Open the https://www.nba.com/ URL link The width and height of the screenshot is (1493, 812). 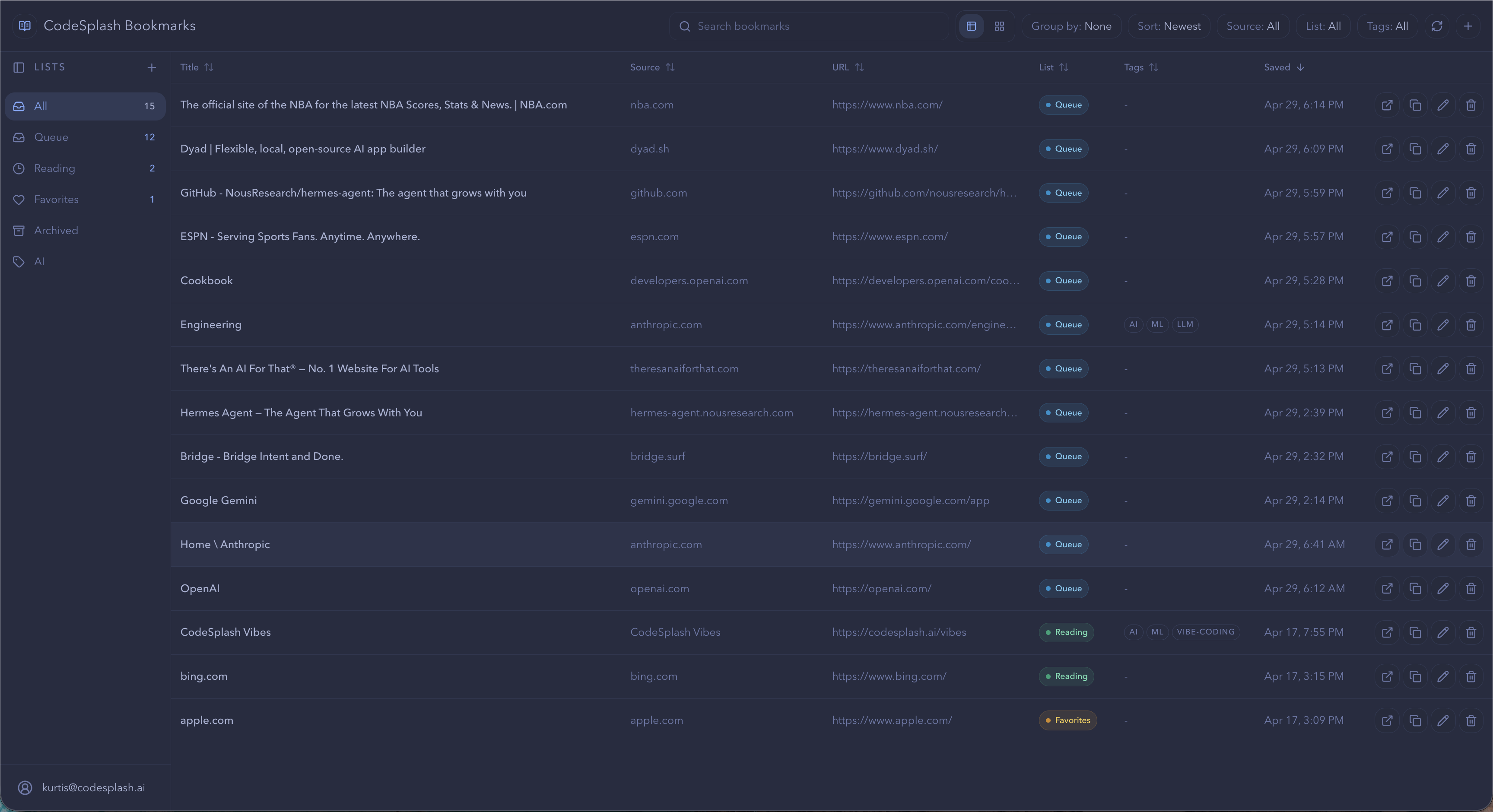coord(887,105)
